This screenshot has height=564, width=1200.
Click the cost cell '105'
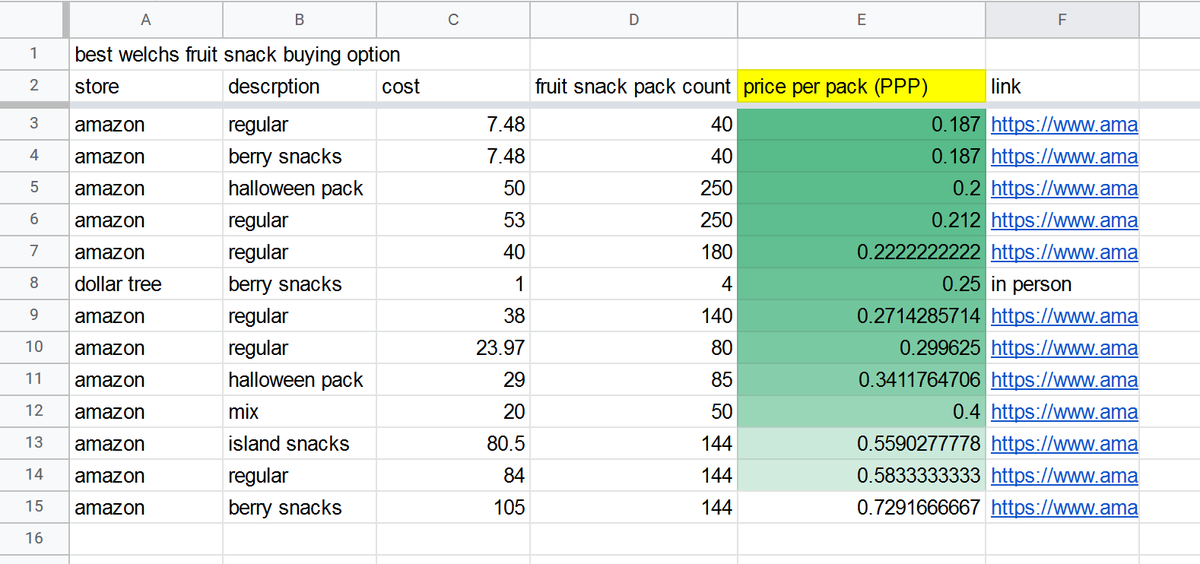pyautogui.click(x=453, y=508)
